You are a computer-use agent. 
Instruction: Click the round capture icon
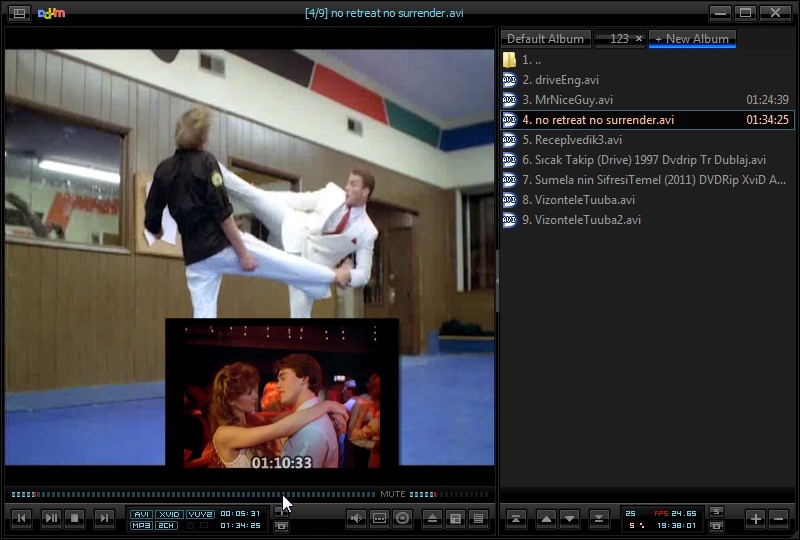click(403, 518)
